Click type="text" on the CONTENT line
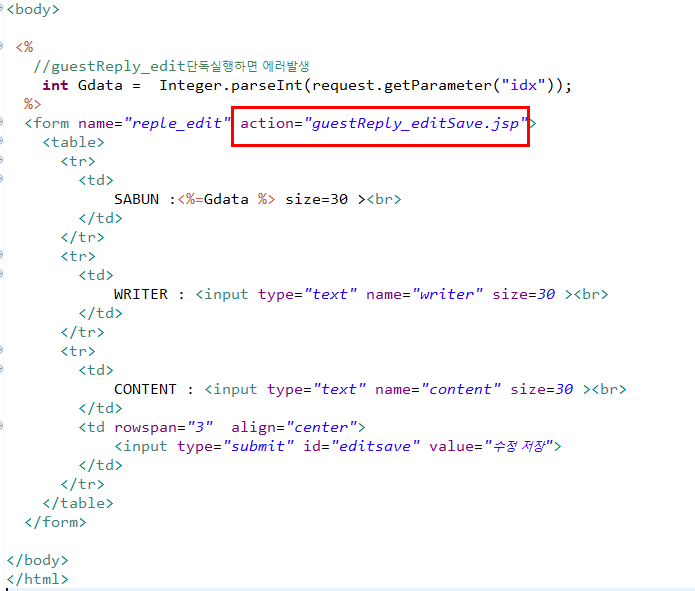This screenshot has height=591, width=695. 316,389
